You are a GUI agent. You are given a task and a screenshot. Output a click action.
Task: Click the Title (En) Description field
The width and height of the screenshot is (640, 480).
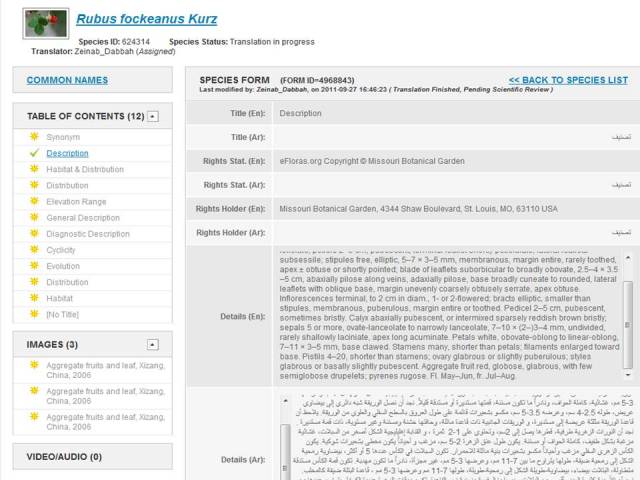(x=456, y=113)
